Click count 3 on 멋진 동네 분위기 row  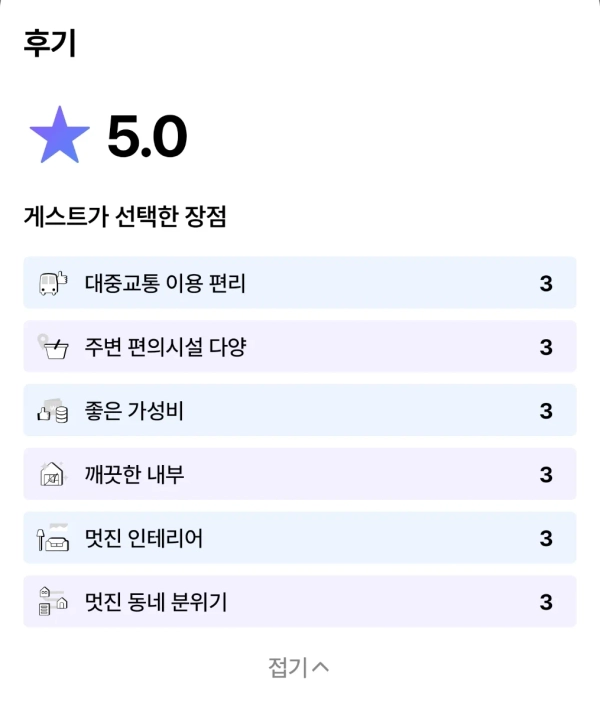[546, 602]
